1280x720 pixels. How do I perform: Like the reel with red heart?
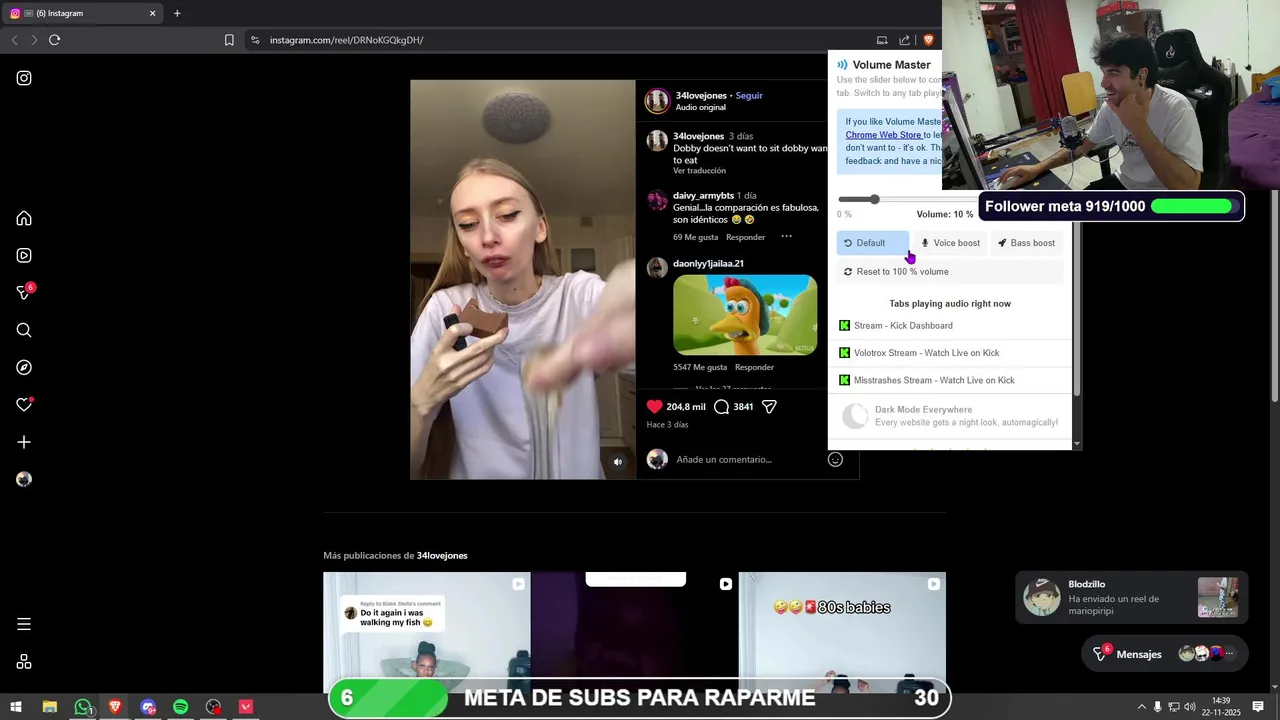coord(655,407)
